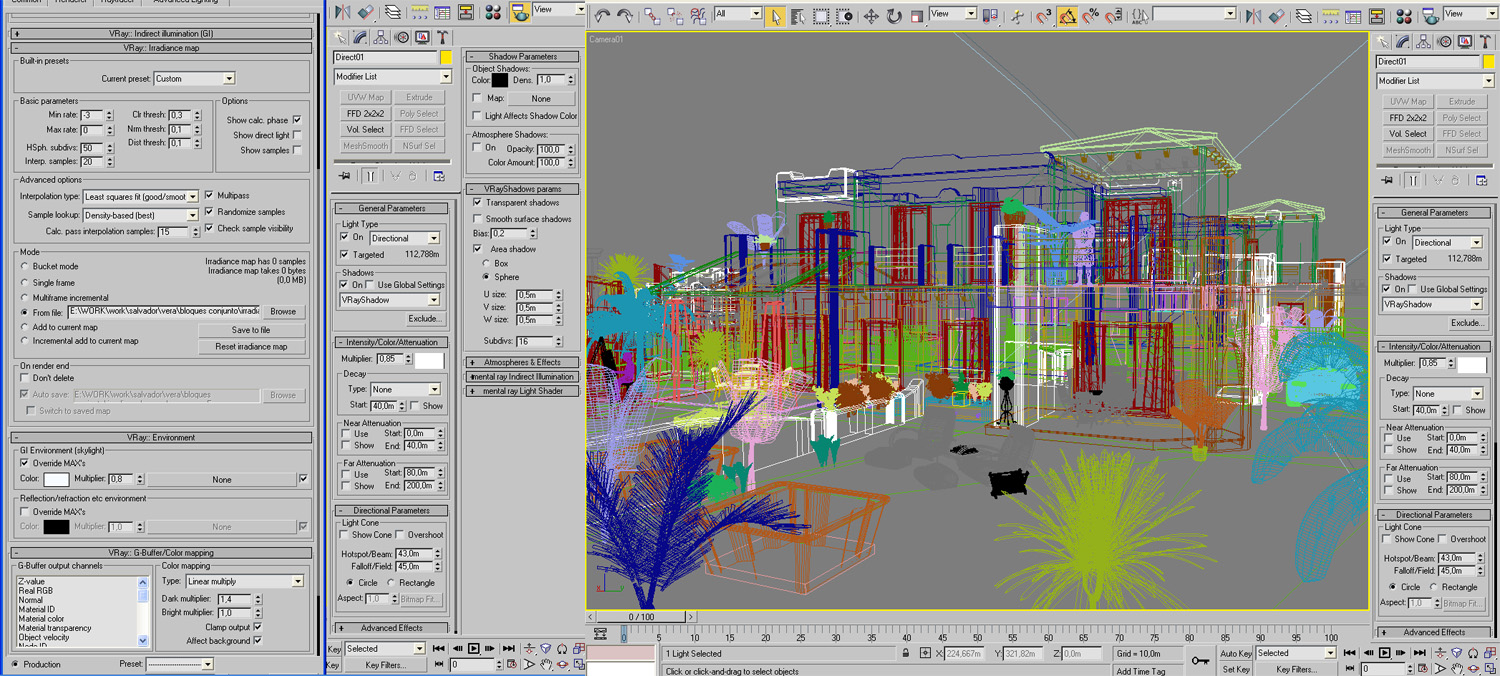The height and width of the screenshot is (676, 1500).
Task: Collapse the VRay:: Irradiance map rollout
Action: point(162,48)
